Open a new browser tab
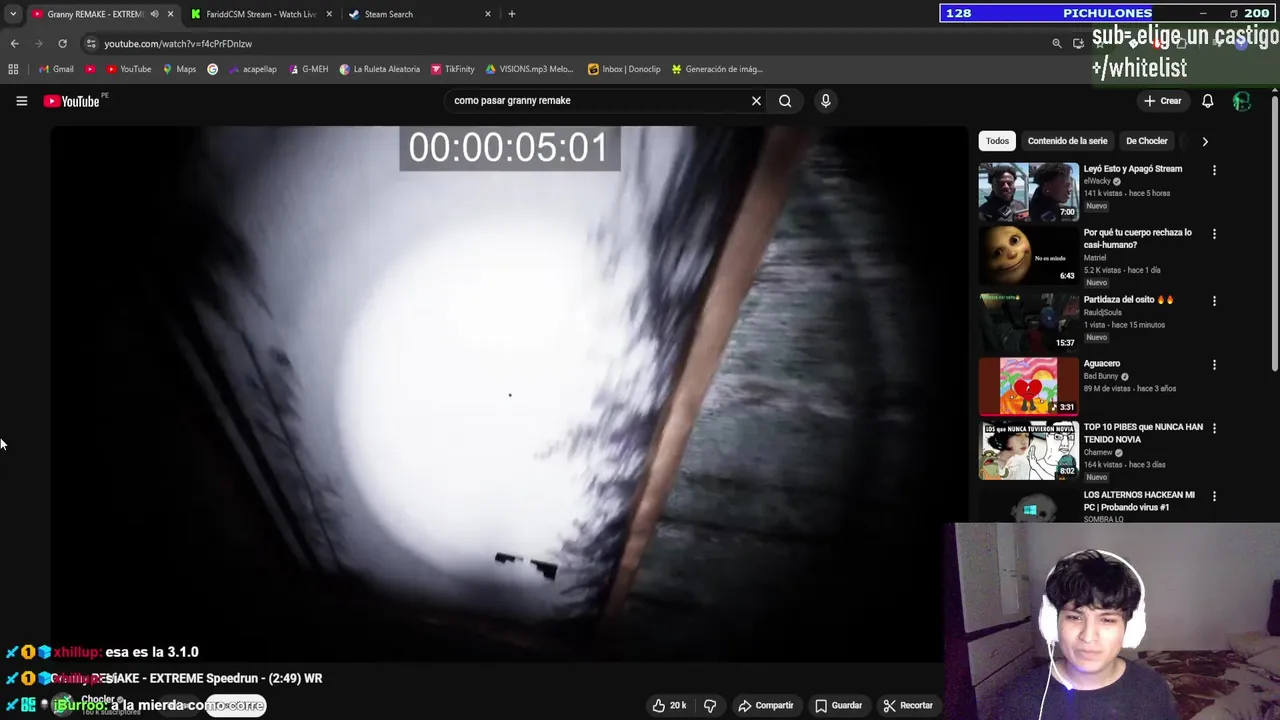 pyautogui.click(x=512, y=14)
